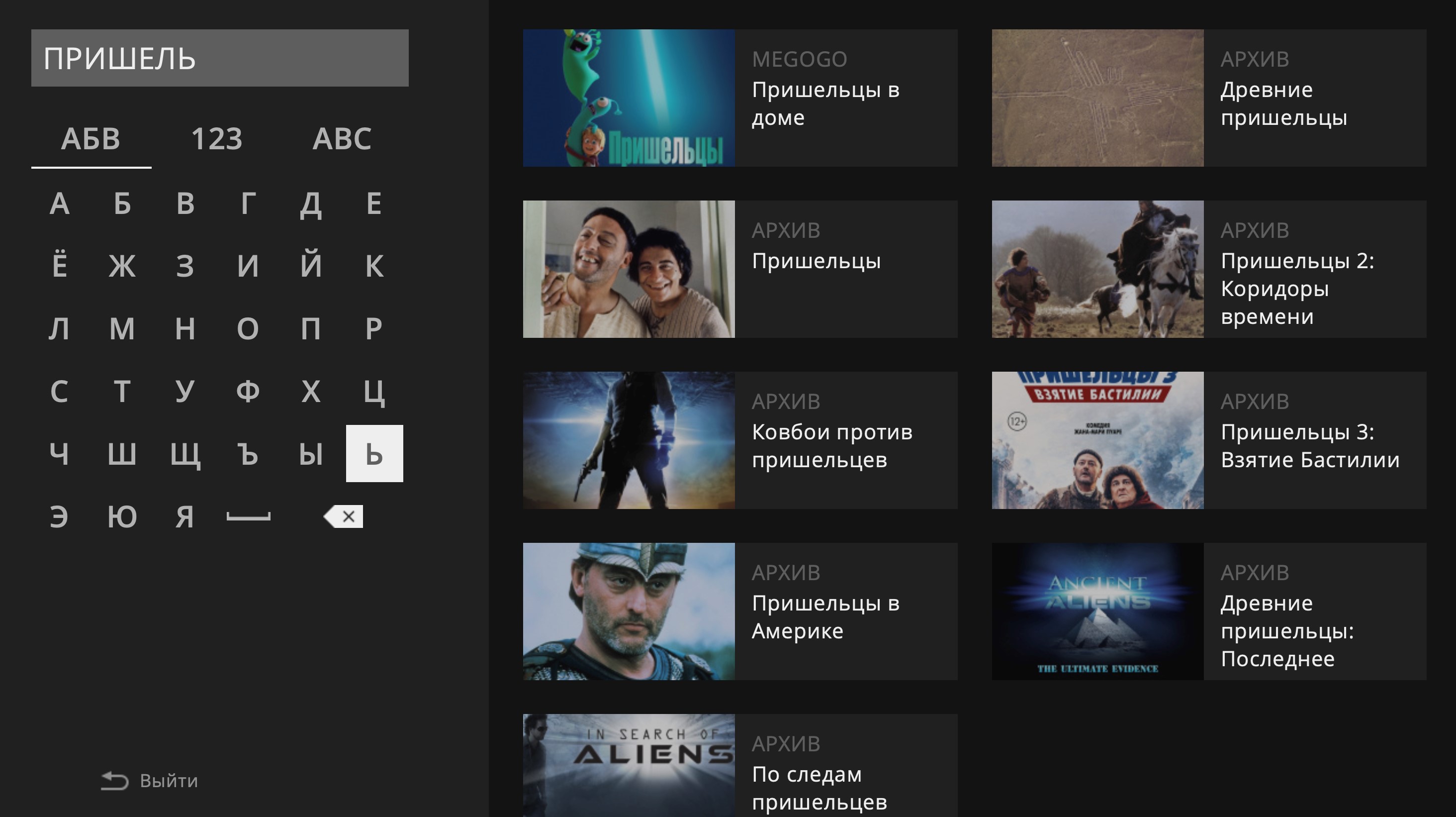
Task: Open Ковбои против пришельцев poster thumbnail
Action: click(629, 440)
